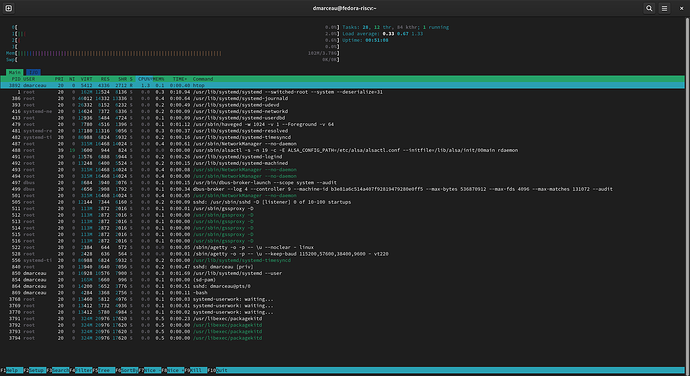This screenshot has height=376, width=690.
Task: Select the systemd --switched-root process row
Action: pos(342,92)
